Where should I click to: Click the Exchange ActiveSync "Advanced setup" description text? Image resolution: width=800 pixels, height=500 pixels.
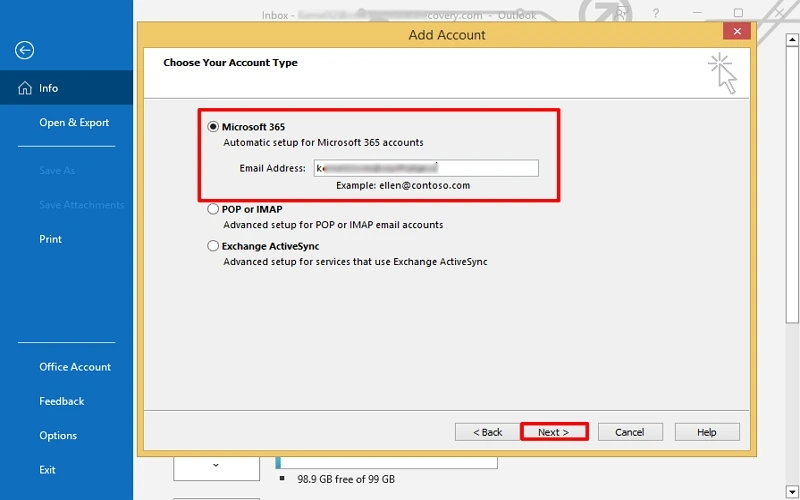355,262
